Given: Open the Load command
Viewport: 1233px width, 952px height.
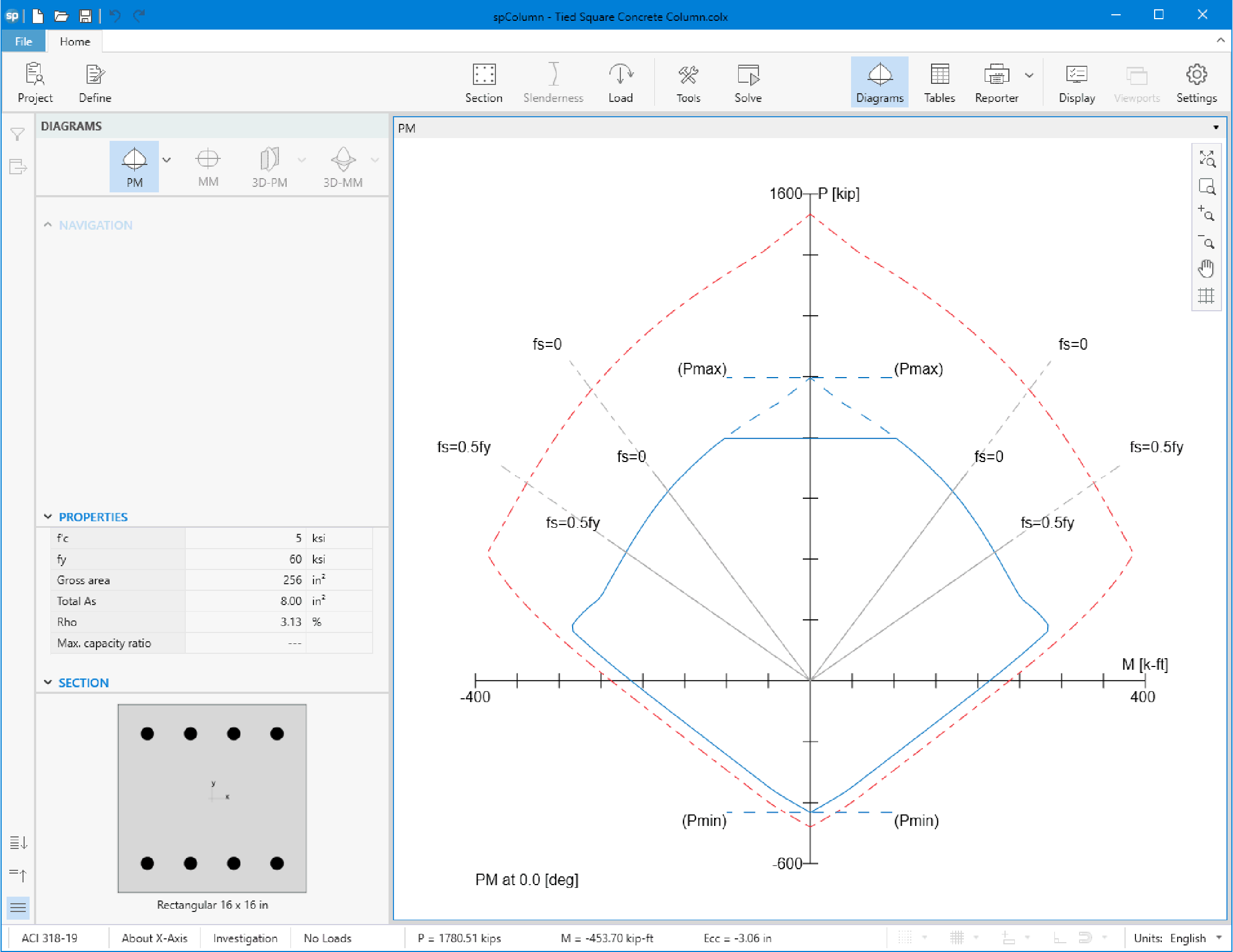Looking at the screenshot, I should [x=620, y=82].
